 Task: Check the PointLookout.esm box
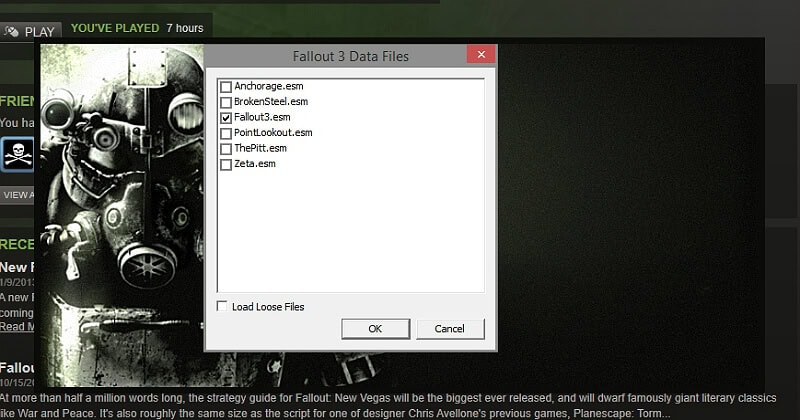226,133
